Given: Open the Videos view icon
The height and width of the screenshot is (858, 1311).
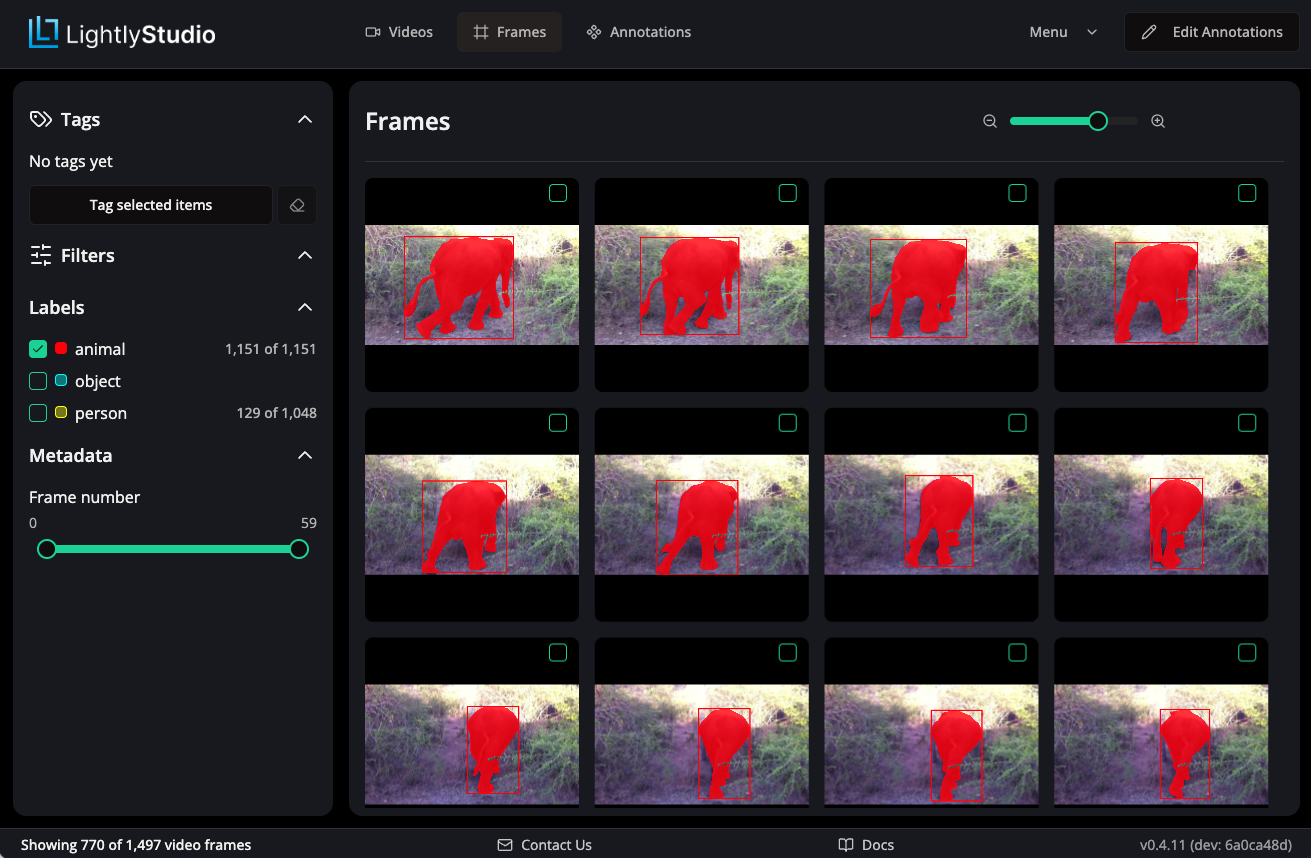Looking at the screenshot, I should pos(371,31).
